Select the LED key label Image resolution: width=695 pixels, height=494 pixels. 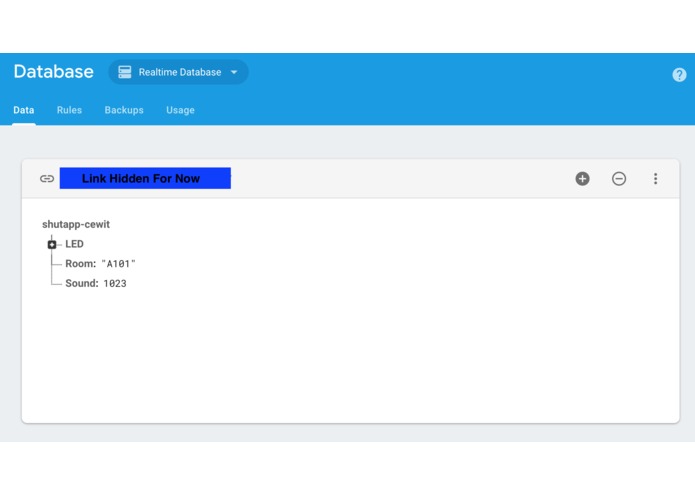[x=74, y=244]
